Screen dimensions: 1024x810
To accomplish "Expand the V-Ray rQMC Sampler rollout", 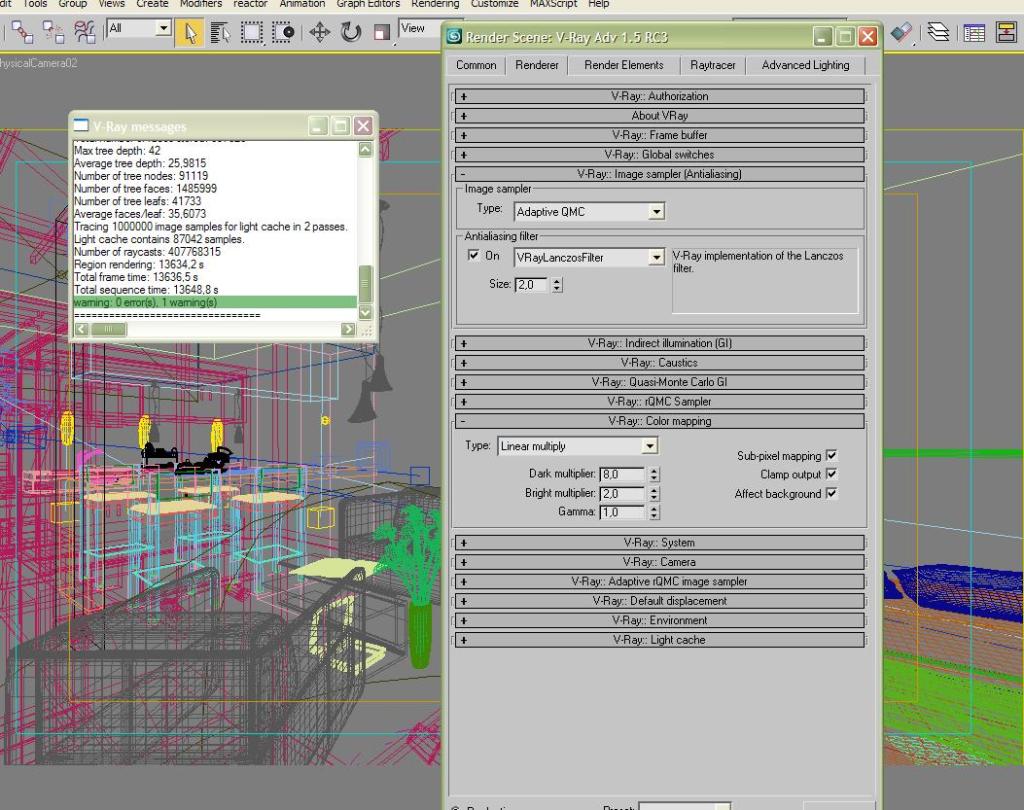I will [660, 402].
